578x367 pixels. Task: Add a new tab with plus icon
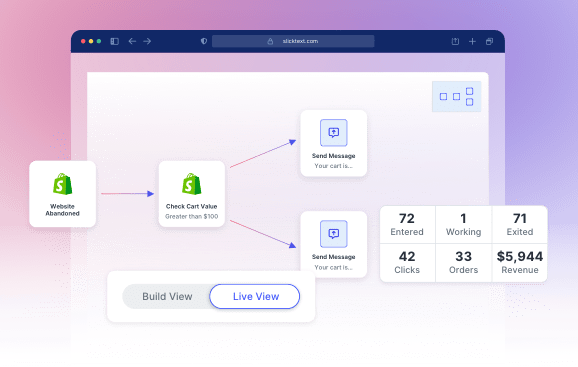click(472, 41)
